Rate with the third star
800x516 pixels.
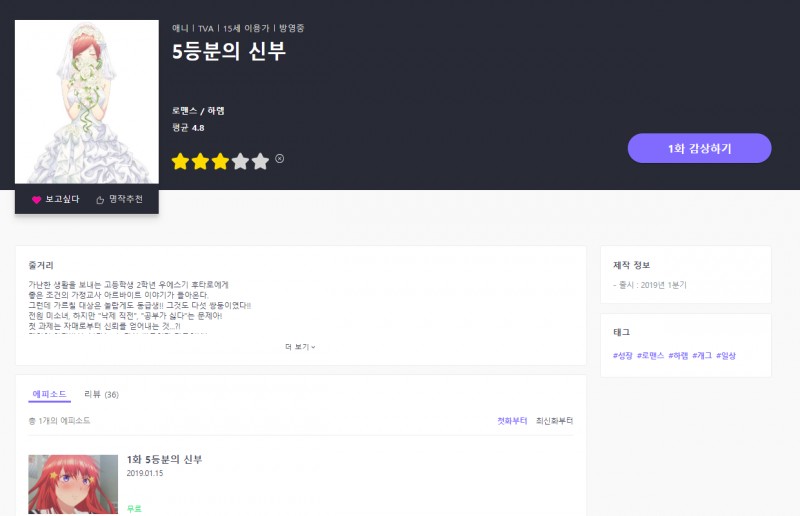[220, 161]
